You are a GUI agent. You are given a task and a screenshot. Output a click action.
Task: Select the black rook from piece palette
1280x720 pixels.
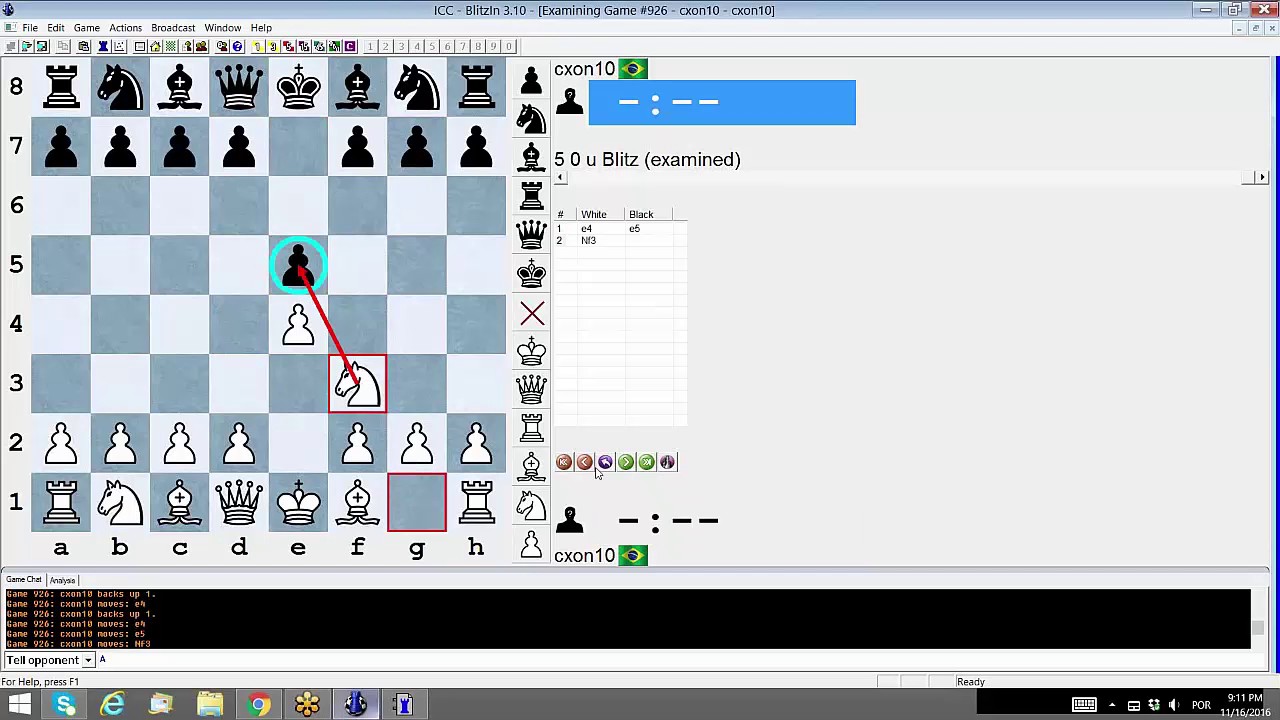531,196
